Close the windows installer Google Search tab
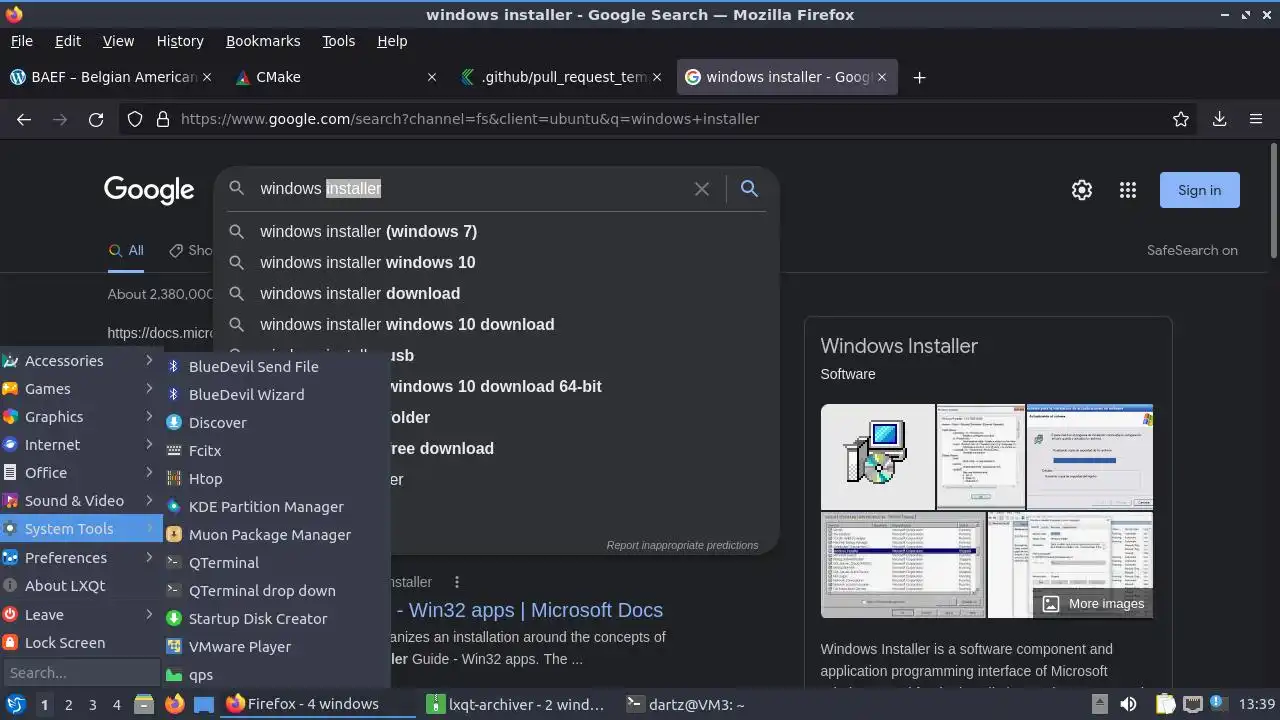Screen dimensions: 1280x720 [882, 77]
